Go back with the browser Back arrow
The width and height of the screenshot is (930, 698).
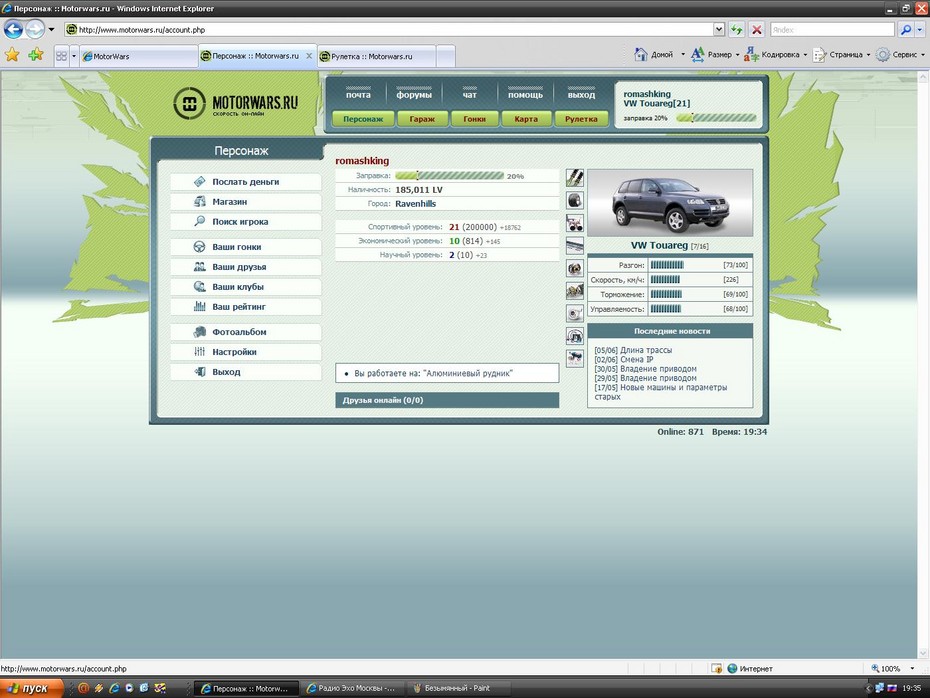(13, 29)
